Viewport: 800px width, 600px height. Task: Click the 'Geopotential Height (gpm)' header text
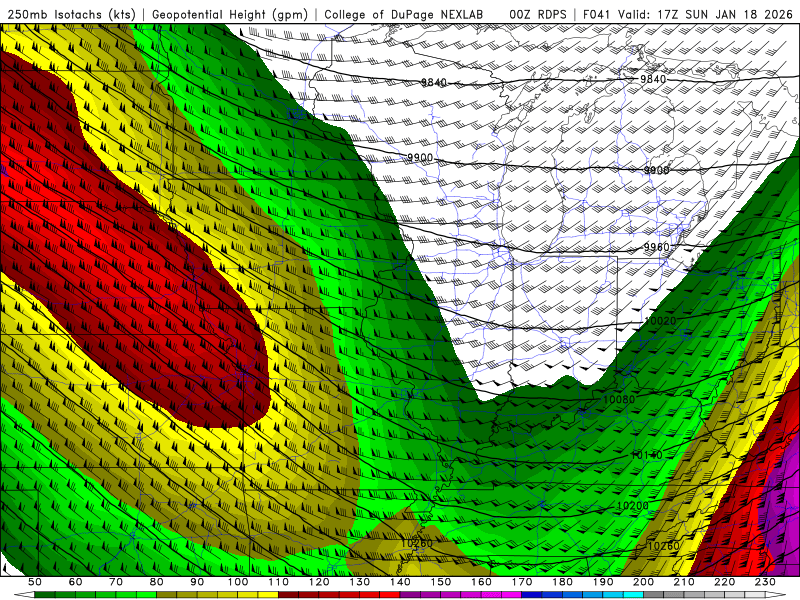[x=230, y=14]
